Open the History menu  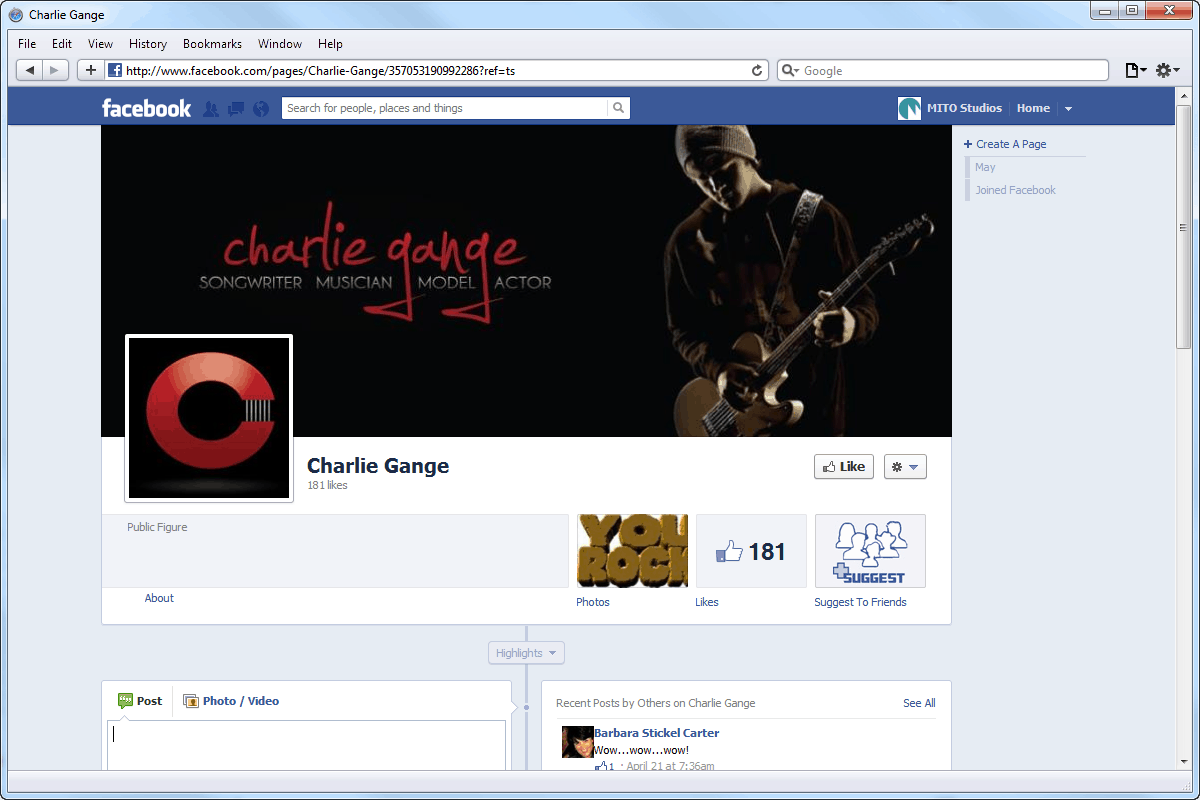148,44
